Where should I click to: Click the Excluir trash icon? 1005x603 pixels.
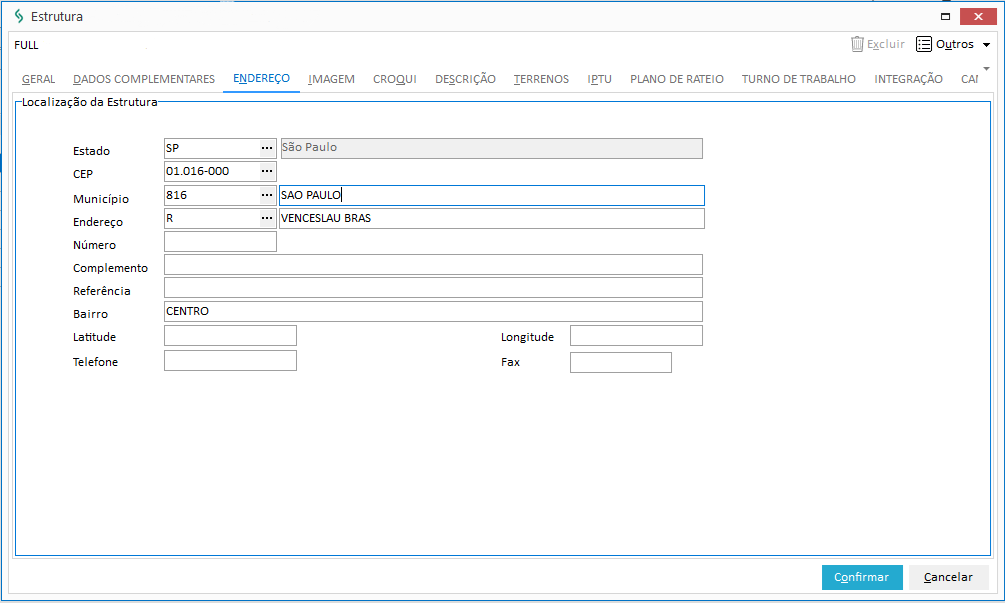[x=857, y=44]
